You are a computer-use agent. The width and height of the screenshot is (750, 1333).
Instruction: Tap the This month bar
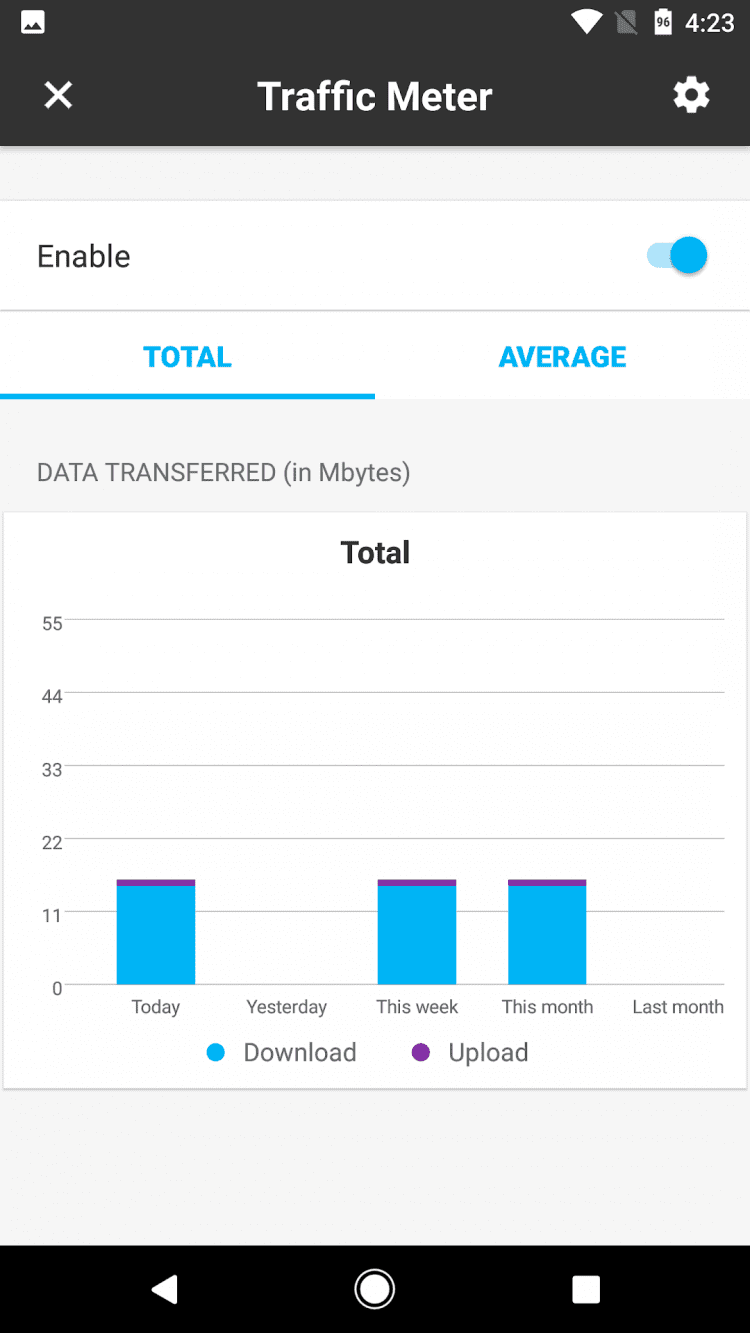(x=547, y=933)
